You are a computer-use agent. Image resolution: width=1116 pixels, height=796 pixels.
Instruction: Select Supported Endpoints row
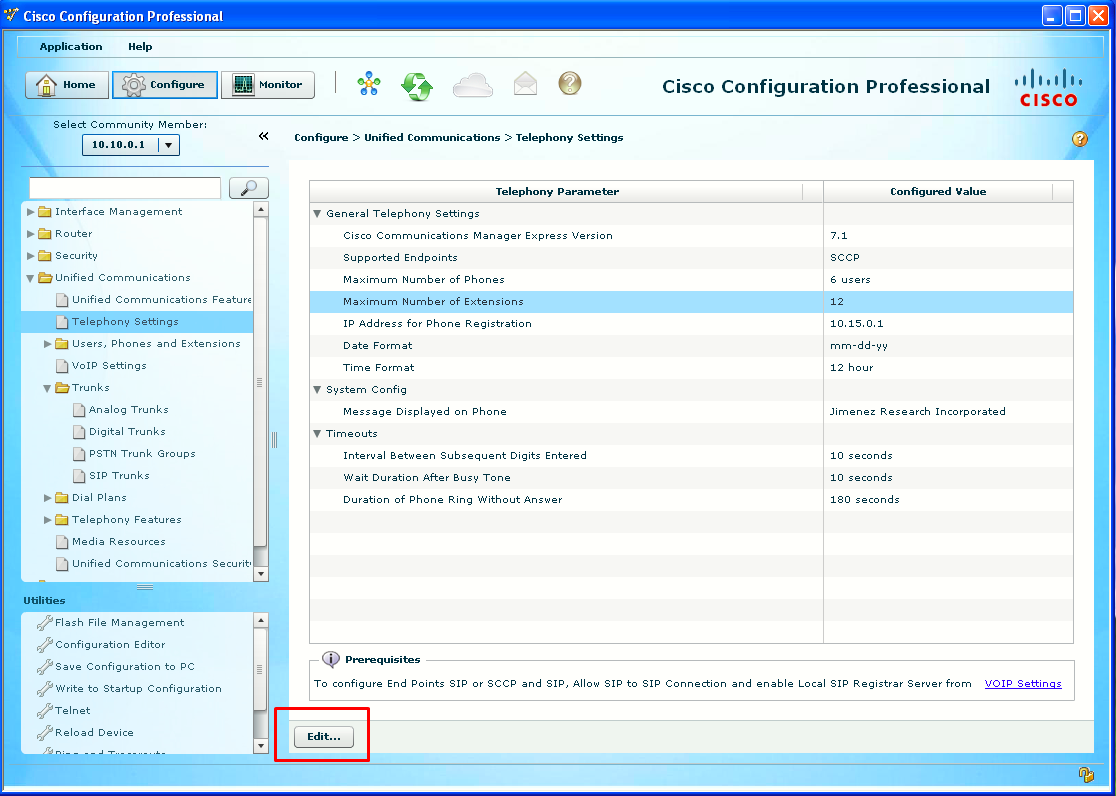click(x=691, y=258)
